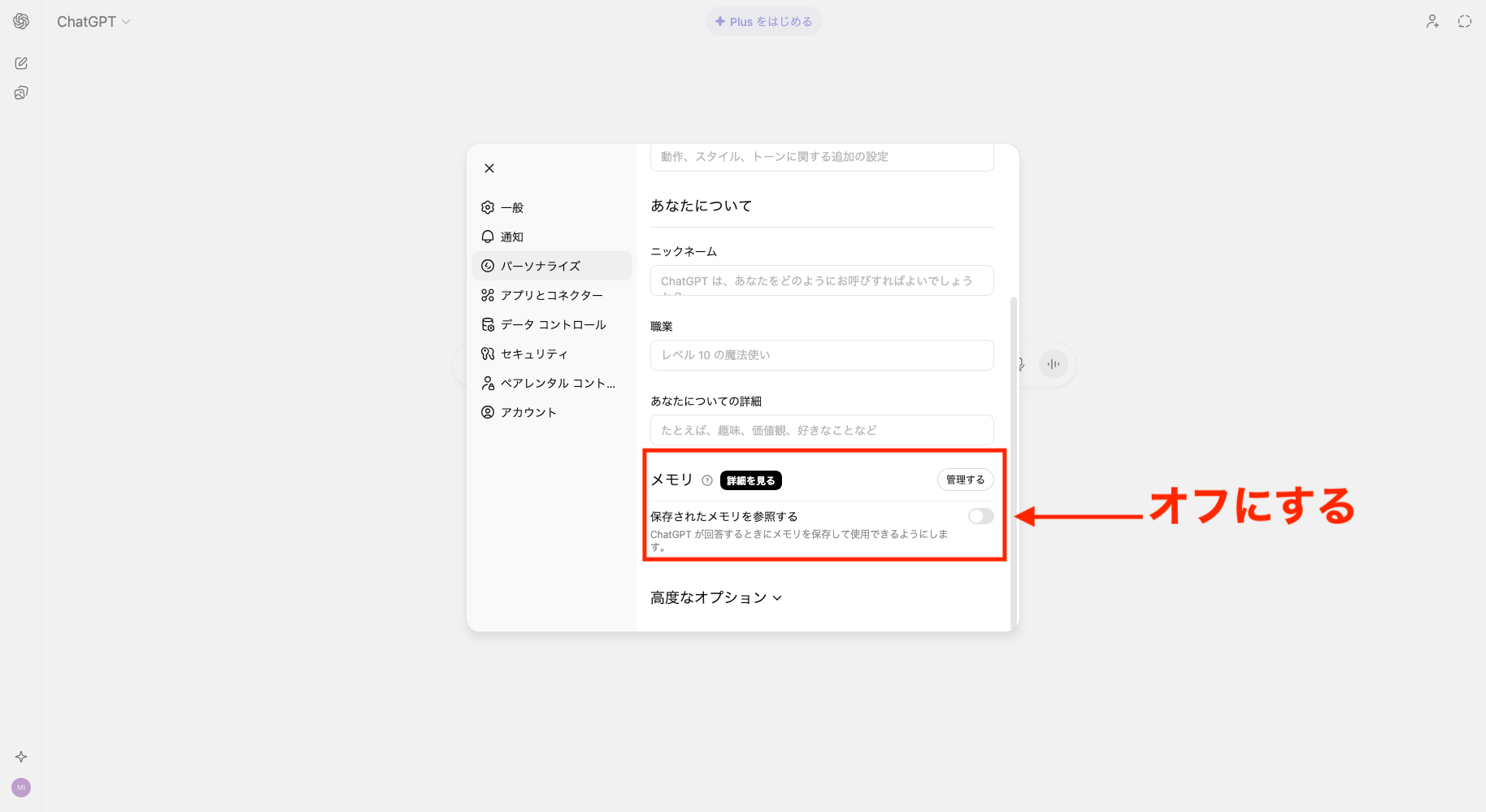This screenshot has width=1486, height=812.
Task: Select the アカウント settings section
Action: (x=528, y=412)
